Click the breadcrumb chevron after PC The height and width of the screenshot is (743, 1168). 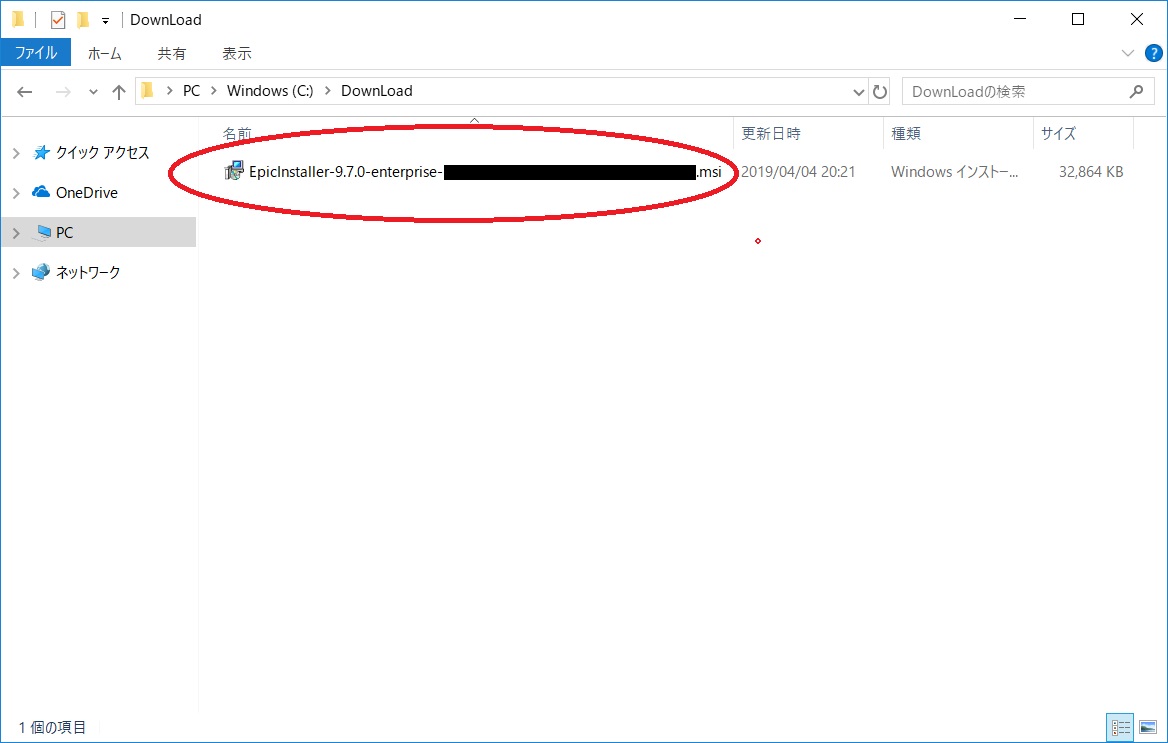point(214,91)
